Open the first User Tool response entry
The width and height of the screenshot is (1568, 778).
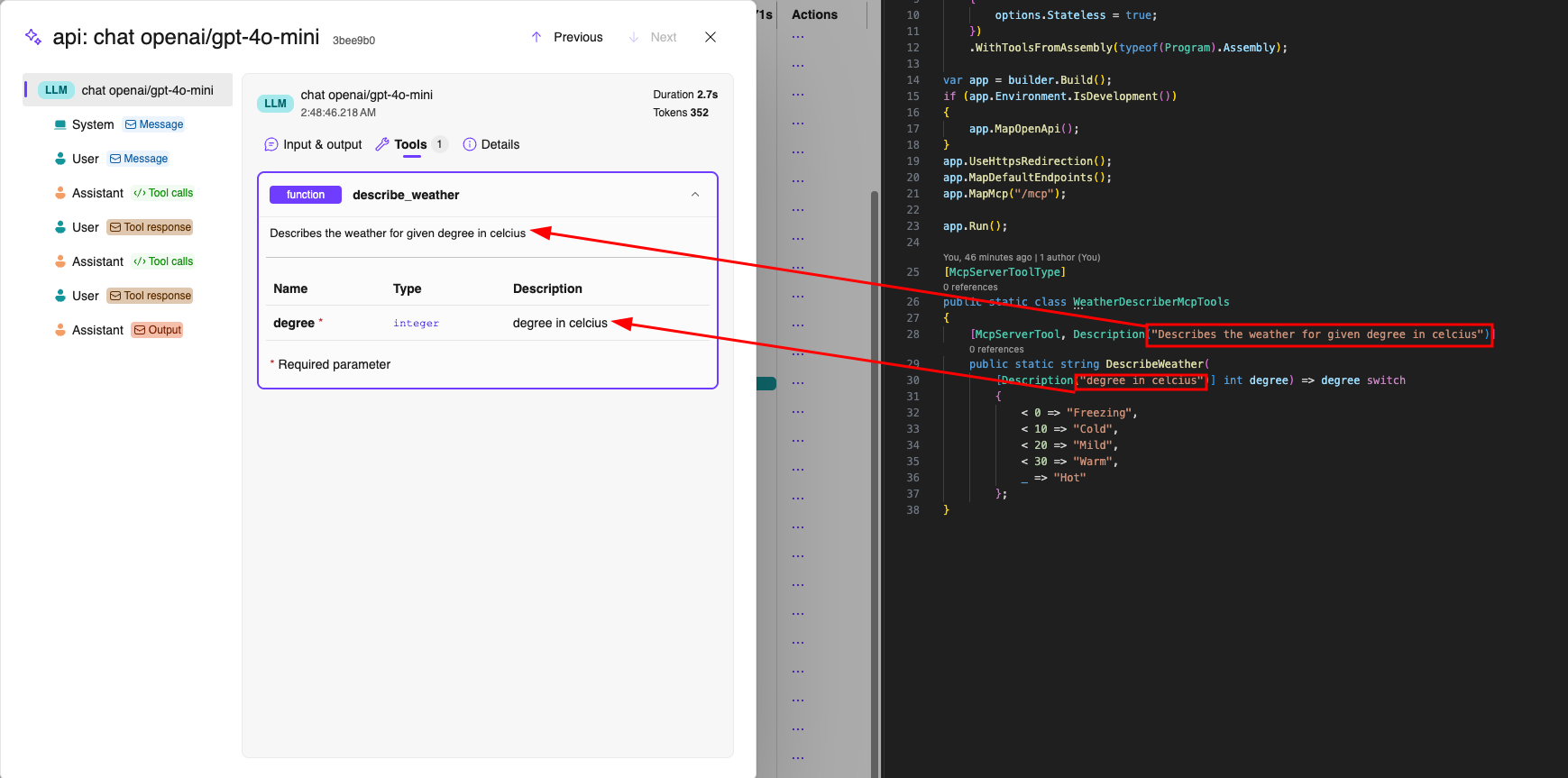[150, 227]
